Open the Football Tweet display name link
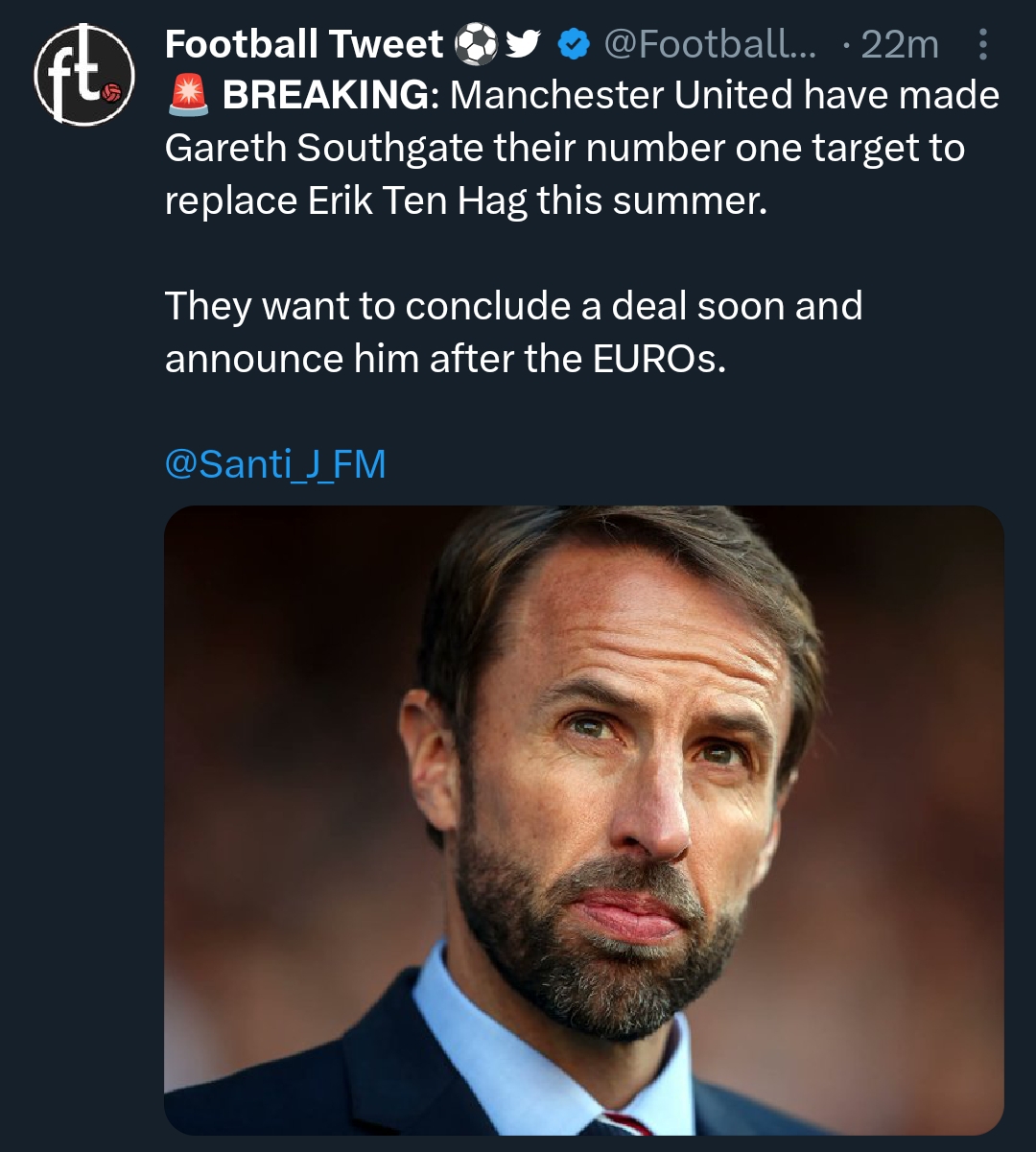 (304, 44)
